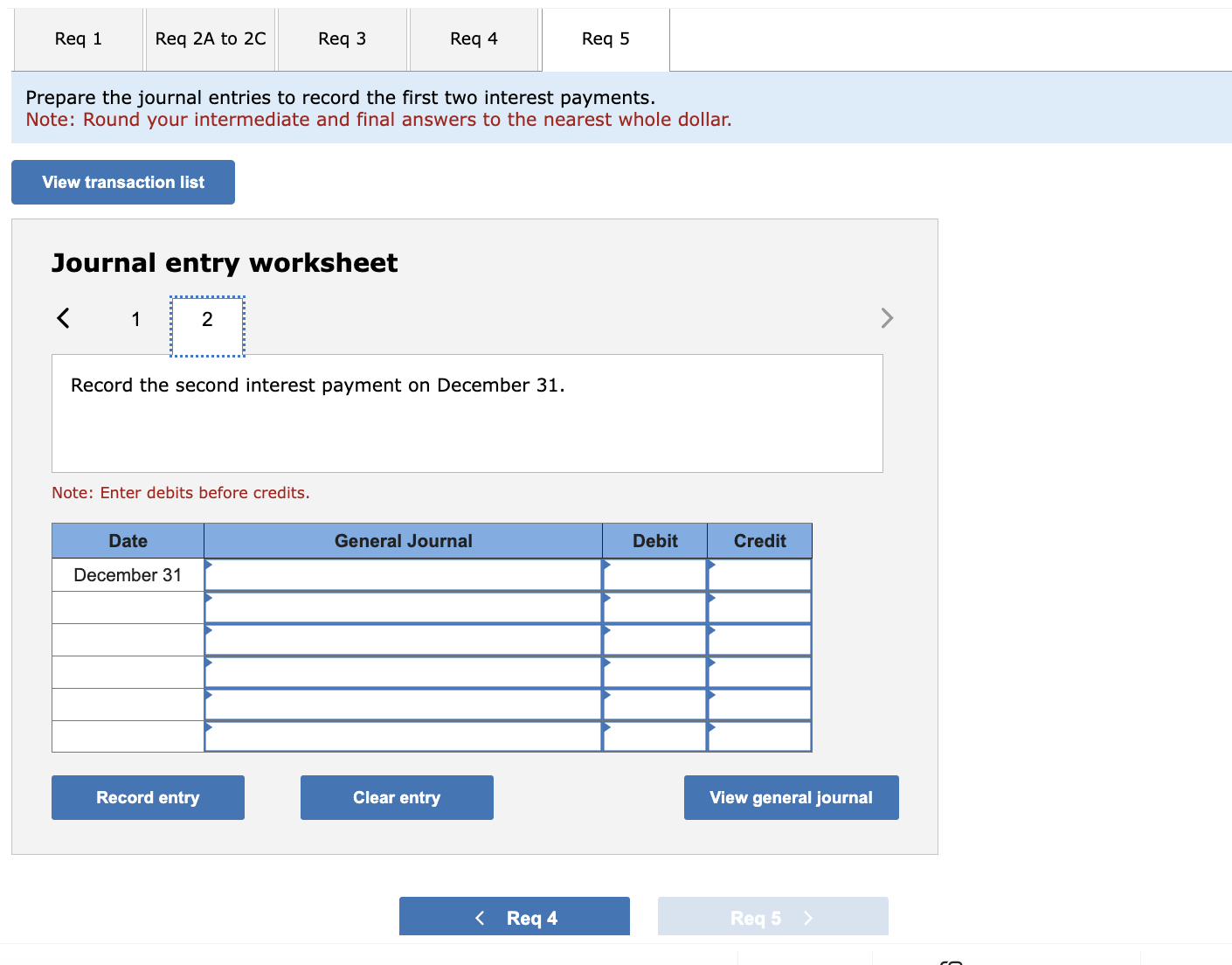Screen dimensions: 1232x965
Task: Open the Req 2A to 2C tab
Action: (210, 38)
